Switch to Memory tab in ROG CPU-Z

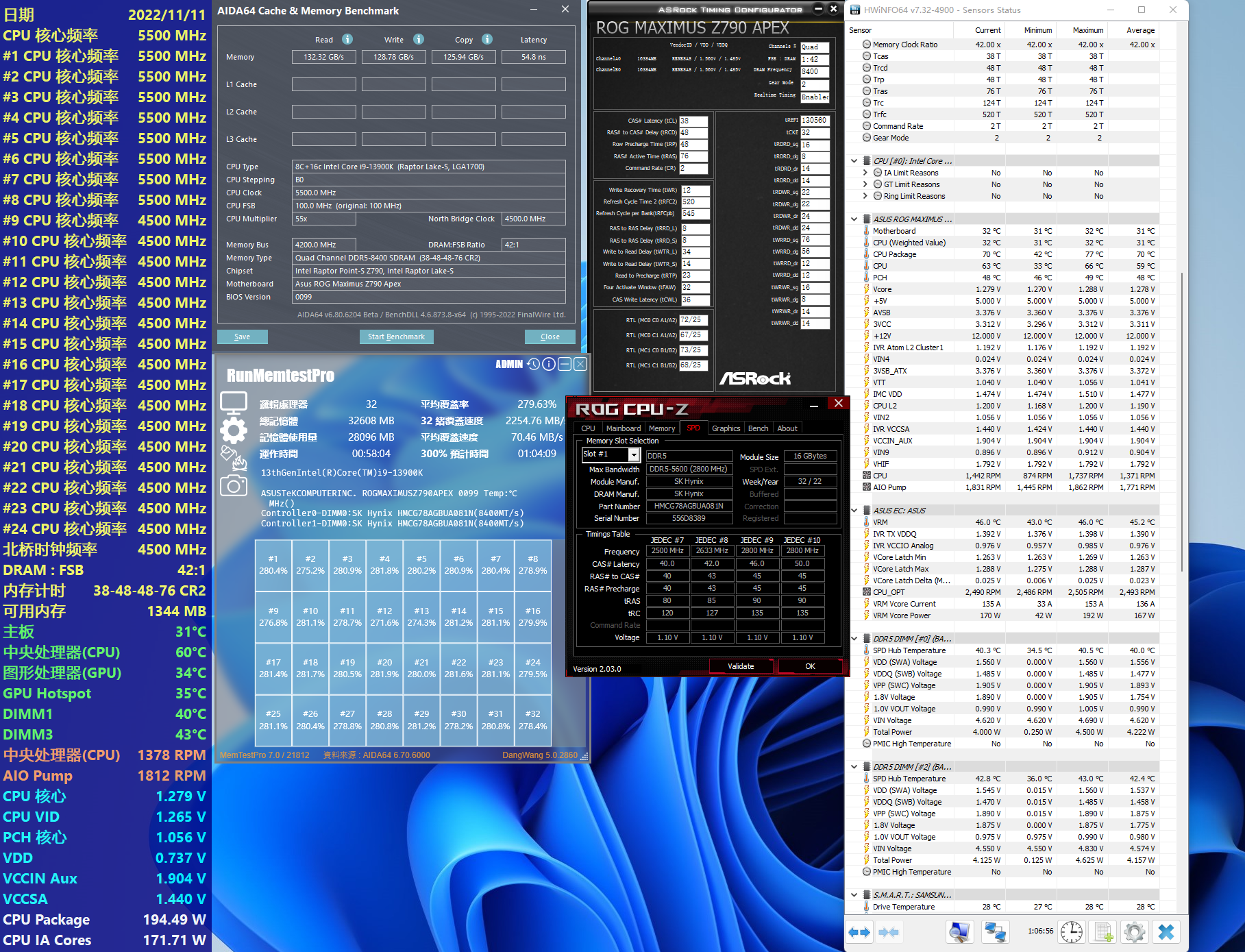click(x=662, y=428)
